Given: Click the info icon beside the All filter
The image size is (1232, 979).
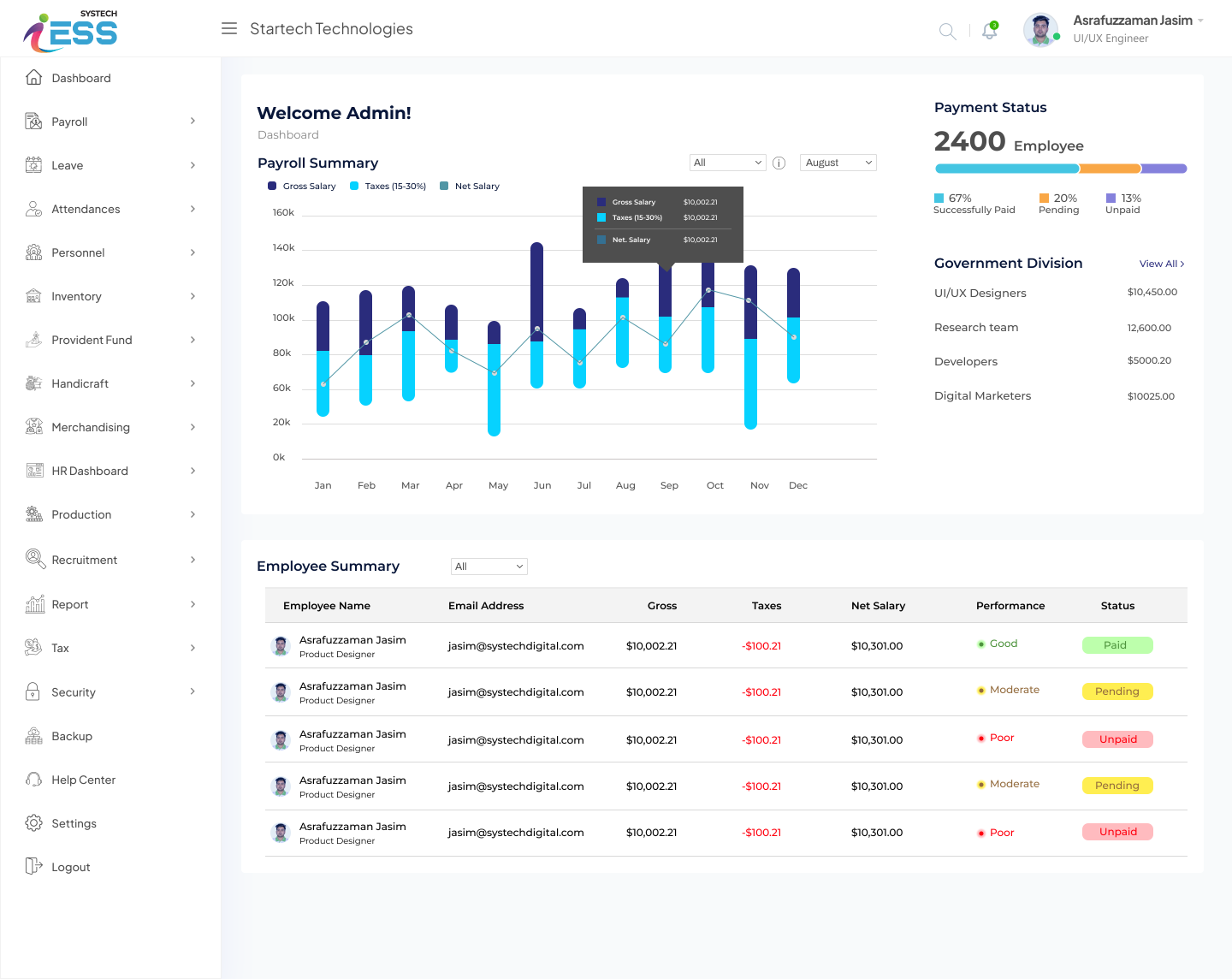Looking at the screenshot, I should click(x=779, y=163).
